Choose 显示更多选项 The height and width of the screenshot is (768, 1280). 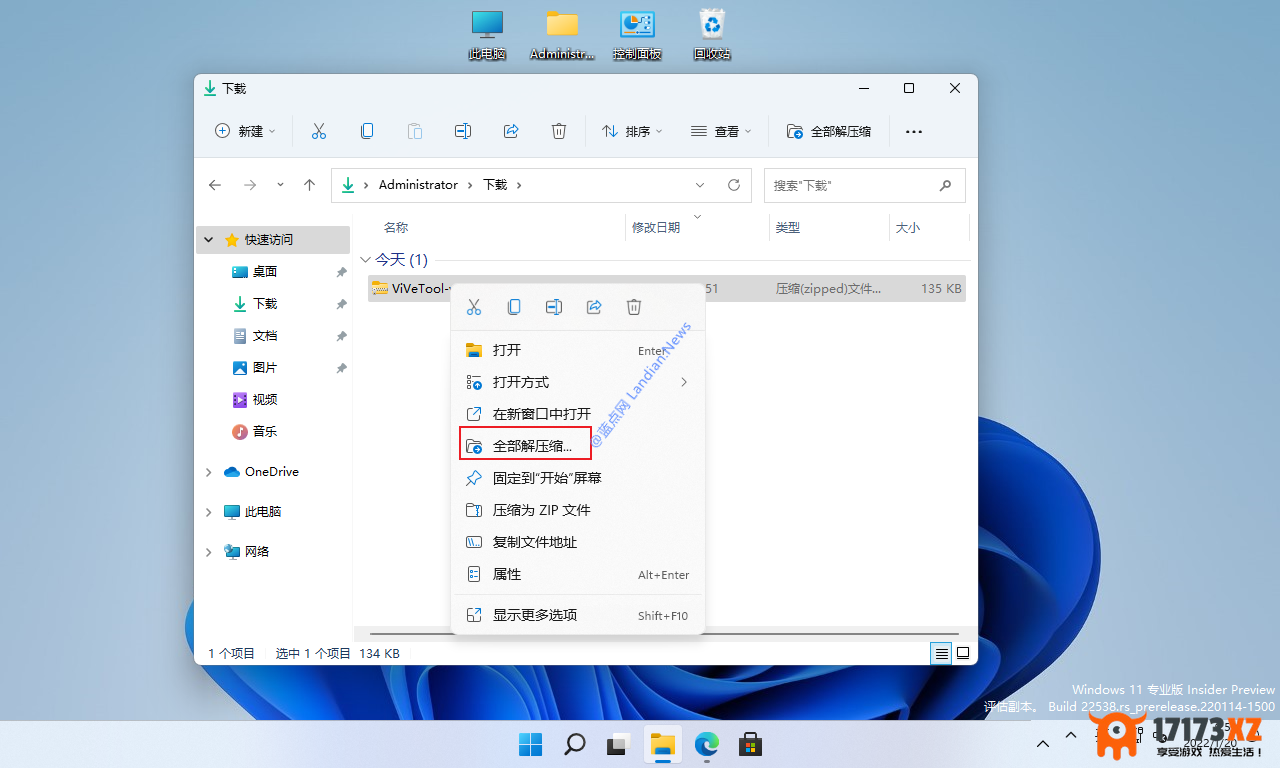coord(578,615)
